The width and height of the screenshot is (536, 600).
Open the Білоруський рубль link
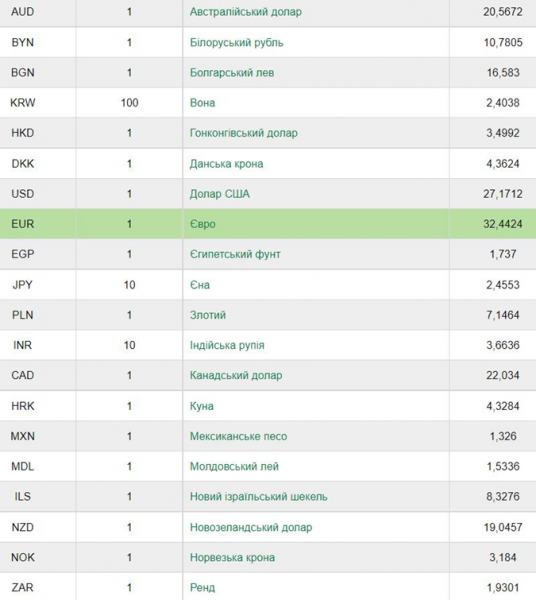236,42
